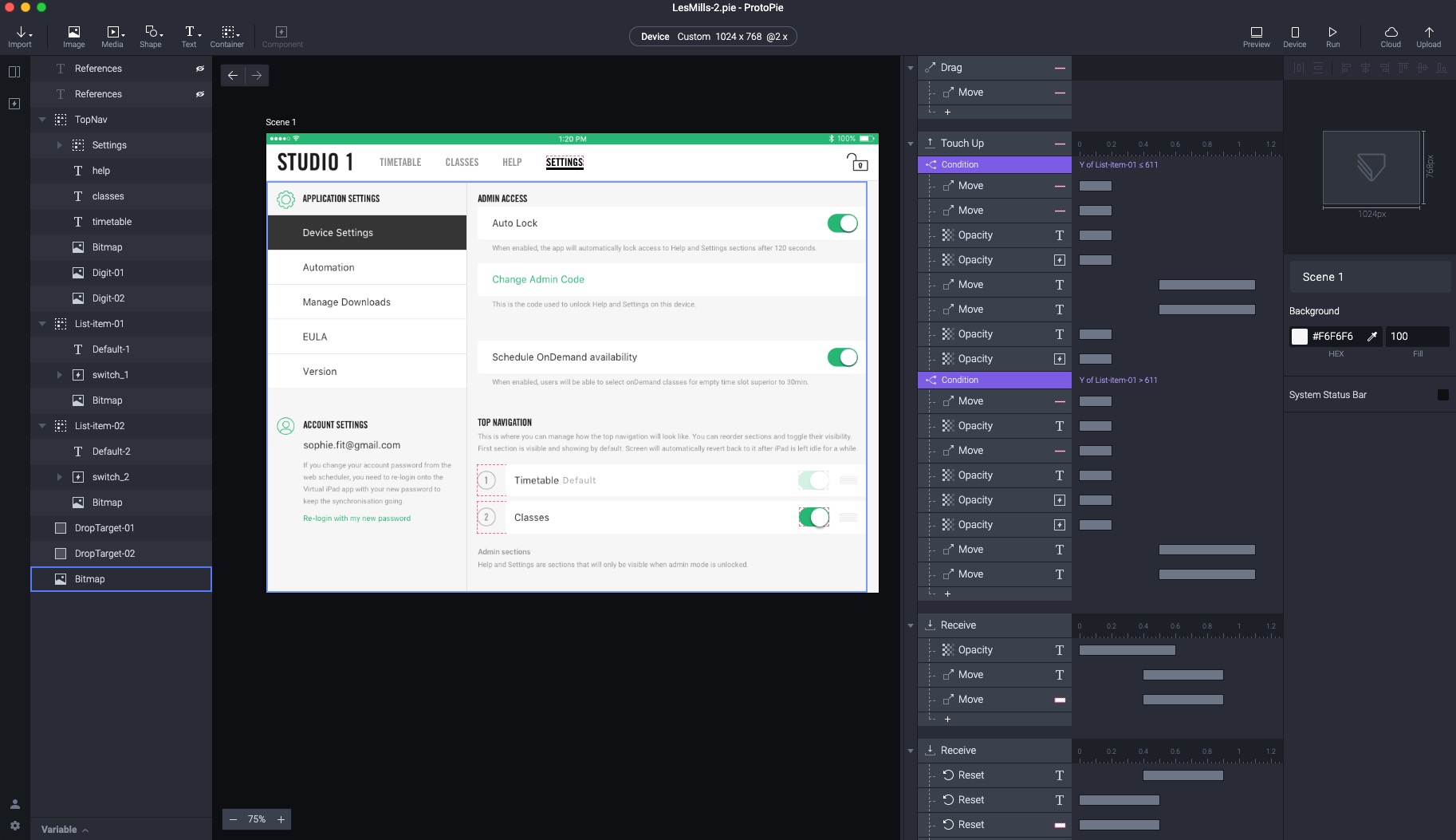The image size is (1456, 840).
Task: Open the account profile icon
Action: coord(14,804)
